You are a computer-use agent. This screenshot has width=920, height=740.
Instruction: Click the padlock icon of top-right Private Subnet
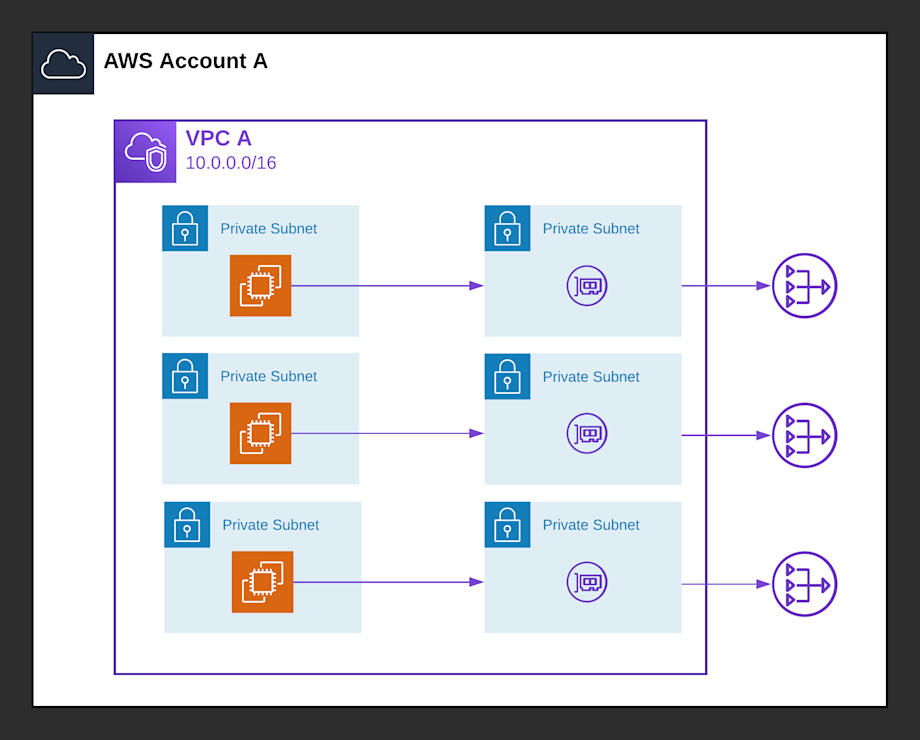coord(508,228)
